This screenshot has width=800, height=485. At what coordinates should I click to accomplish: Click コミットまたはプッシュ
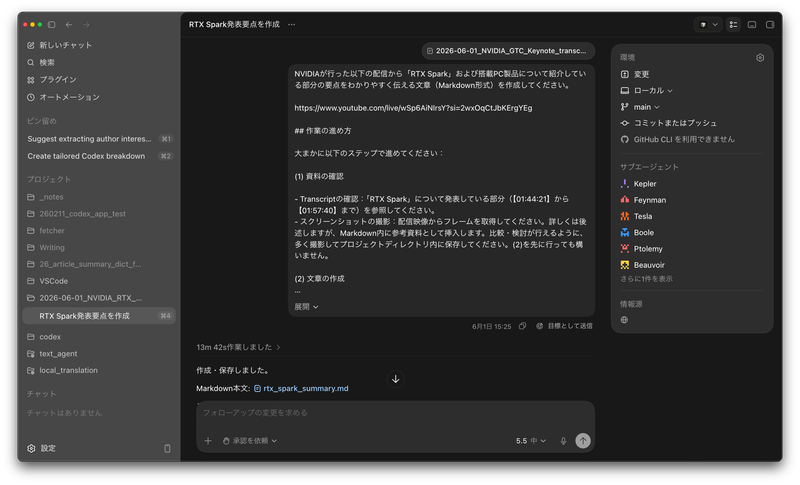(x=668, y=123)
